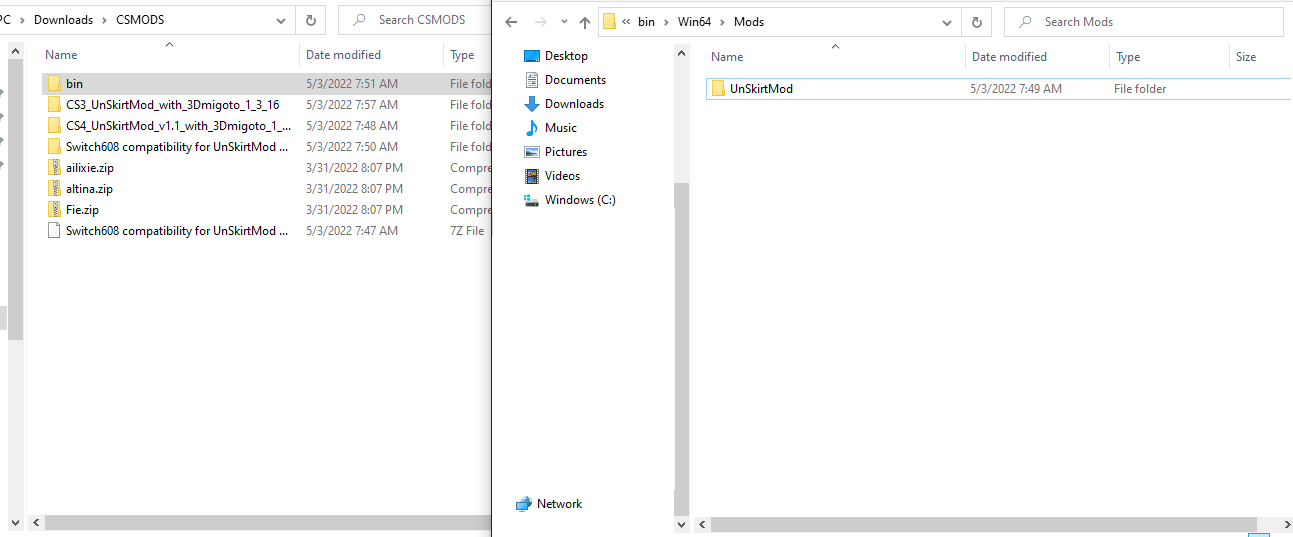Click '5/3/2022 7:51 AM' date of bin

pyautogui.click(x=352, y=84)
